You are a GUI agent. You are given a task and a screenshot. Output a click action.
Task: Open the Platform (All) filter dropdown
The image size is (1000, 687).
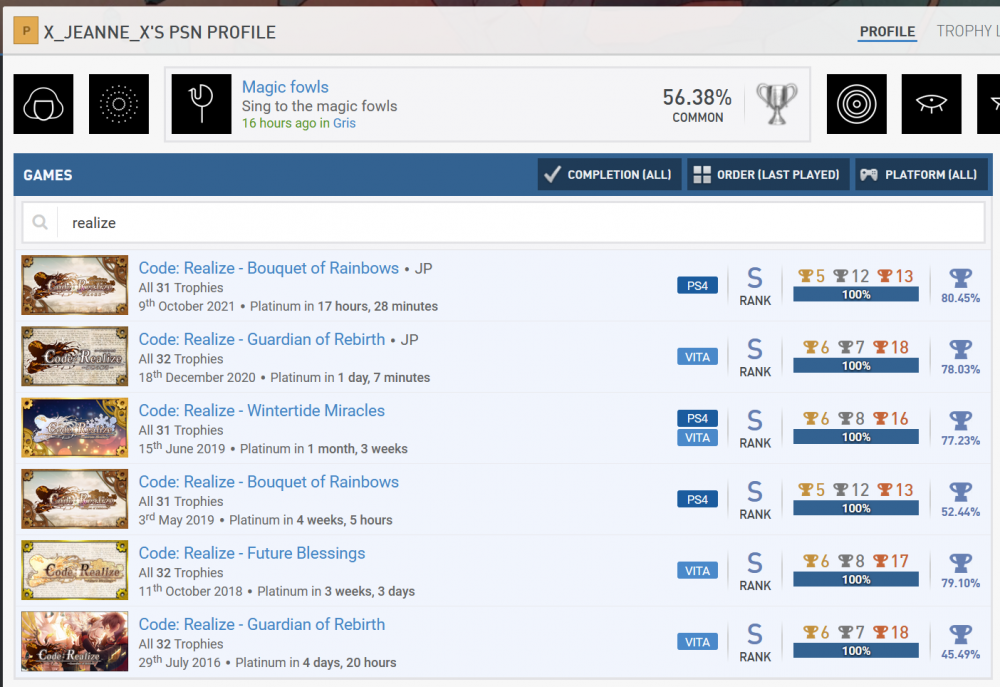point(920,175)
